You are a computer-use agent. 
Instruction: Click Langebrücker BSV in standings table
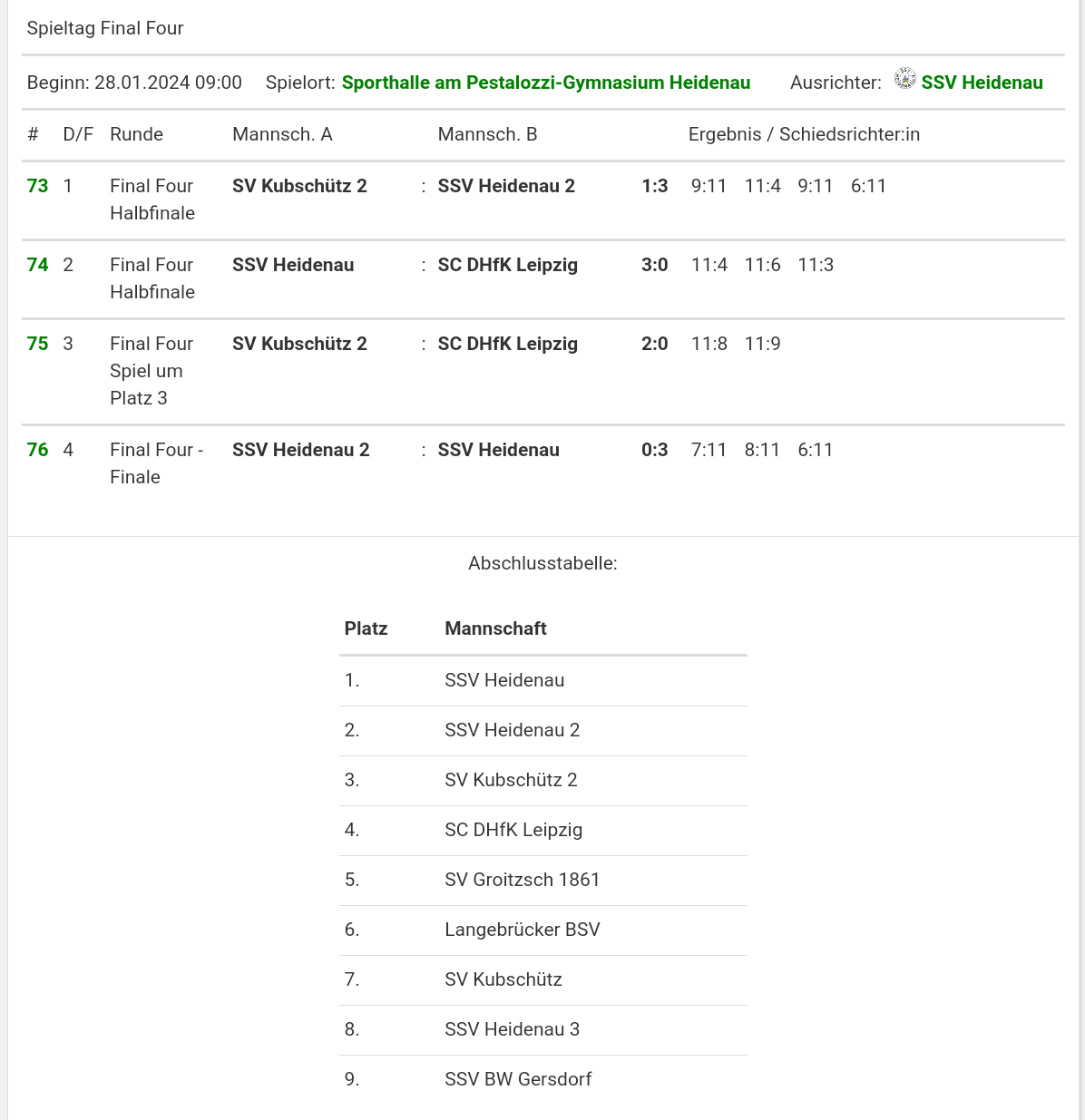[x=522, y=930]
